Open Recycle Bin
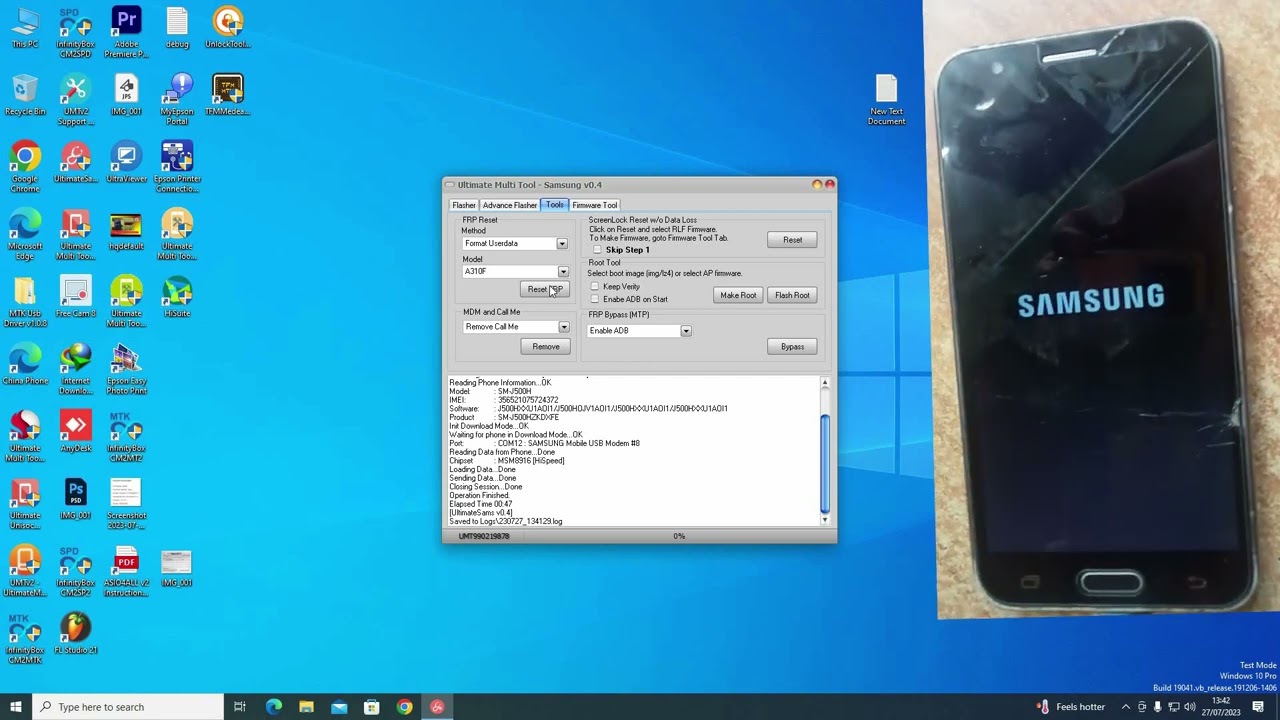Screen dimensions: 1280x720 pyautogui.click(x=25, y=95)
